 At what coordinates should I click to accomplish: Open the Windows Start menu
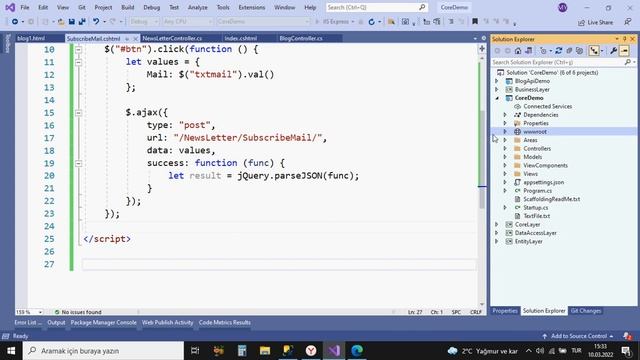pos(11,351)
